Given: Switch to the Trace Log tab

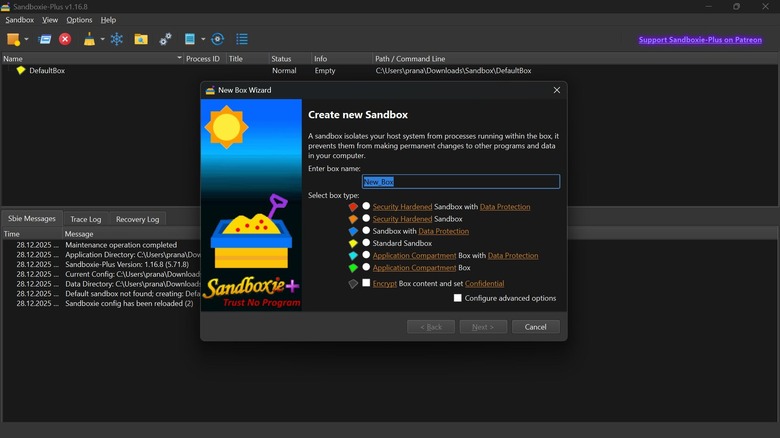Looking at the screenshot, I should click(x=86, y=219).
